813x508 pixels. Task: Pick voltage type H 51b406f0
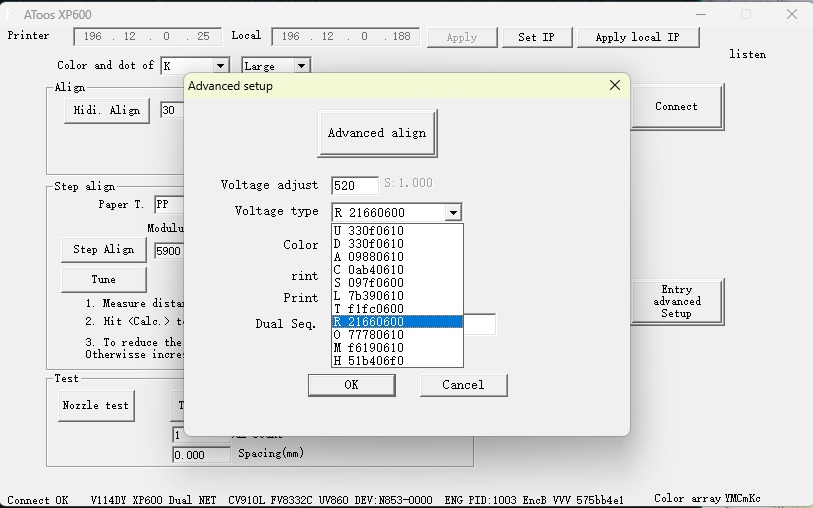point(397,360)
